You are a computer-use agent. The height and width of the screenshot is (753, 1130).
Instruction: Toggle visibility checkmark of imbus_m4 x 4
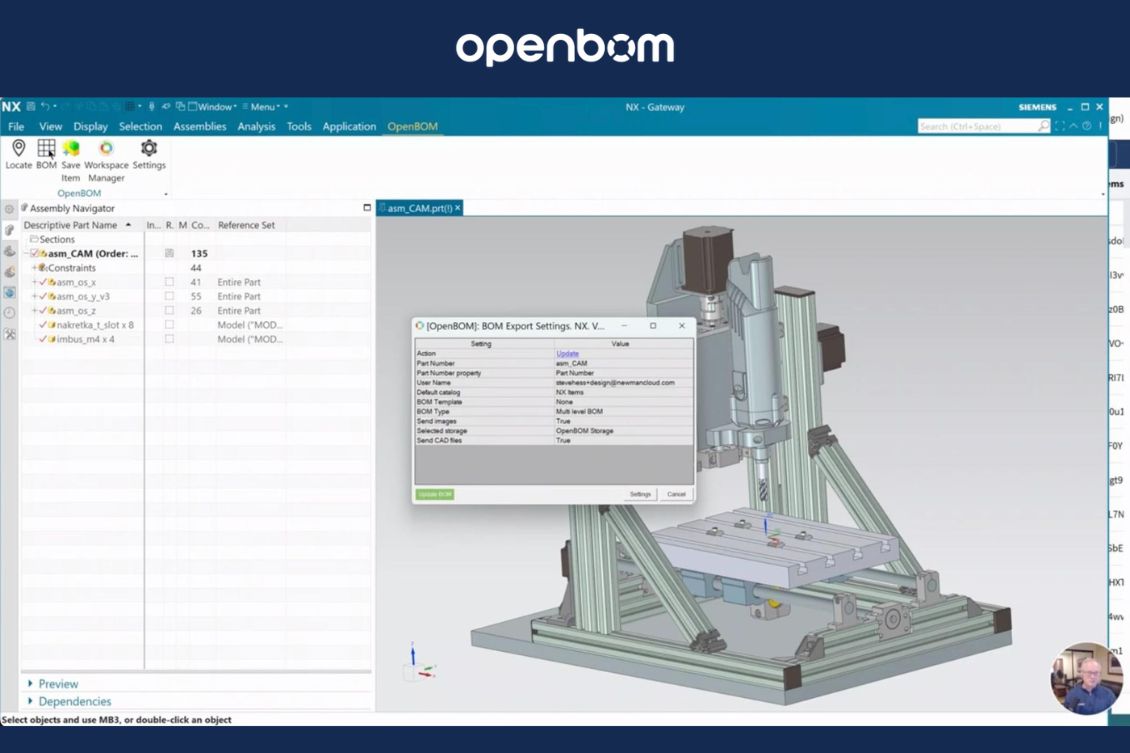(x=43, y=339)
